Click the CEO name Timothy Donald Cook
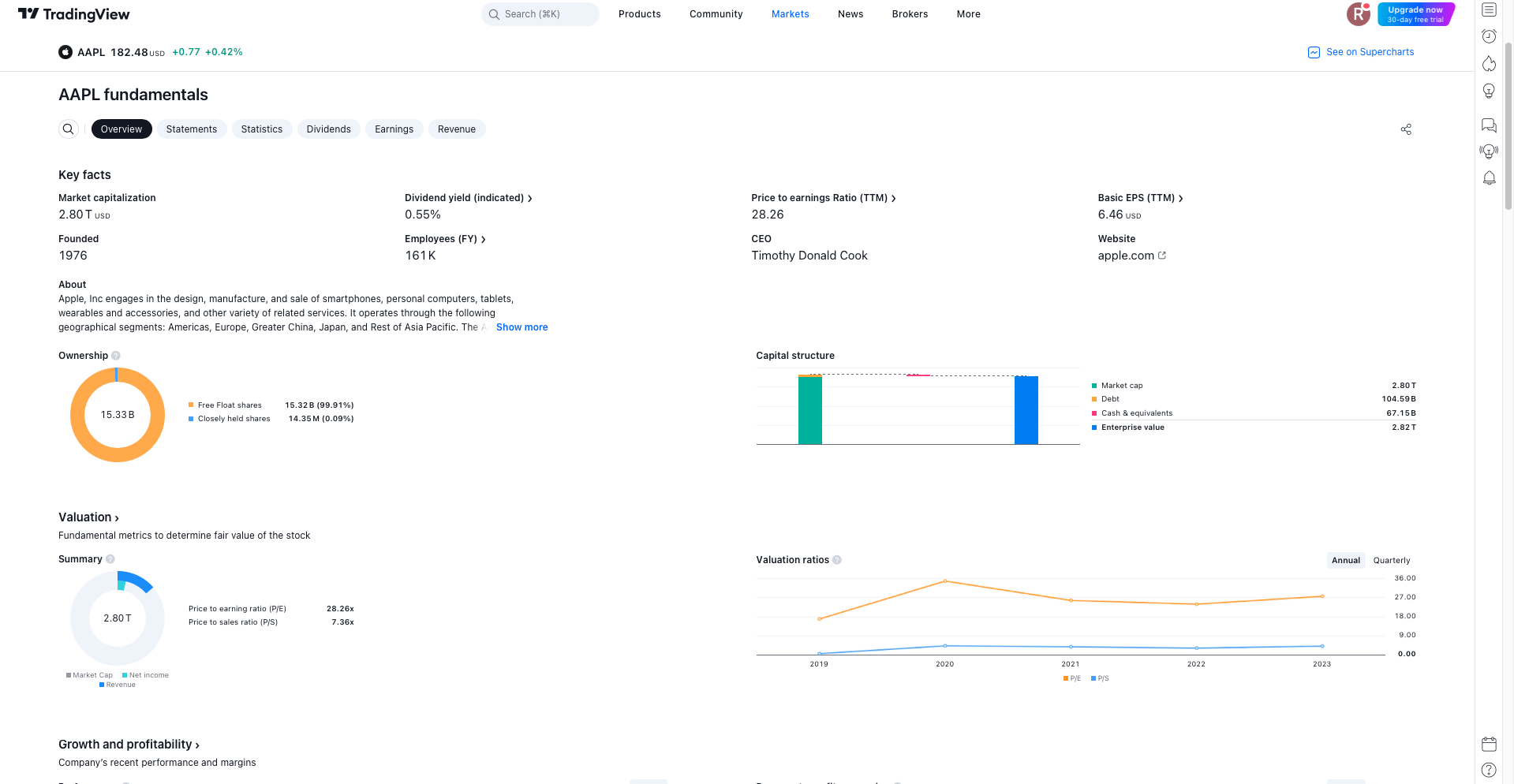The image size is (1514, 784). click(809, 256)
